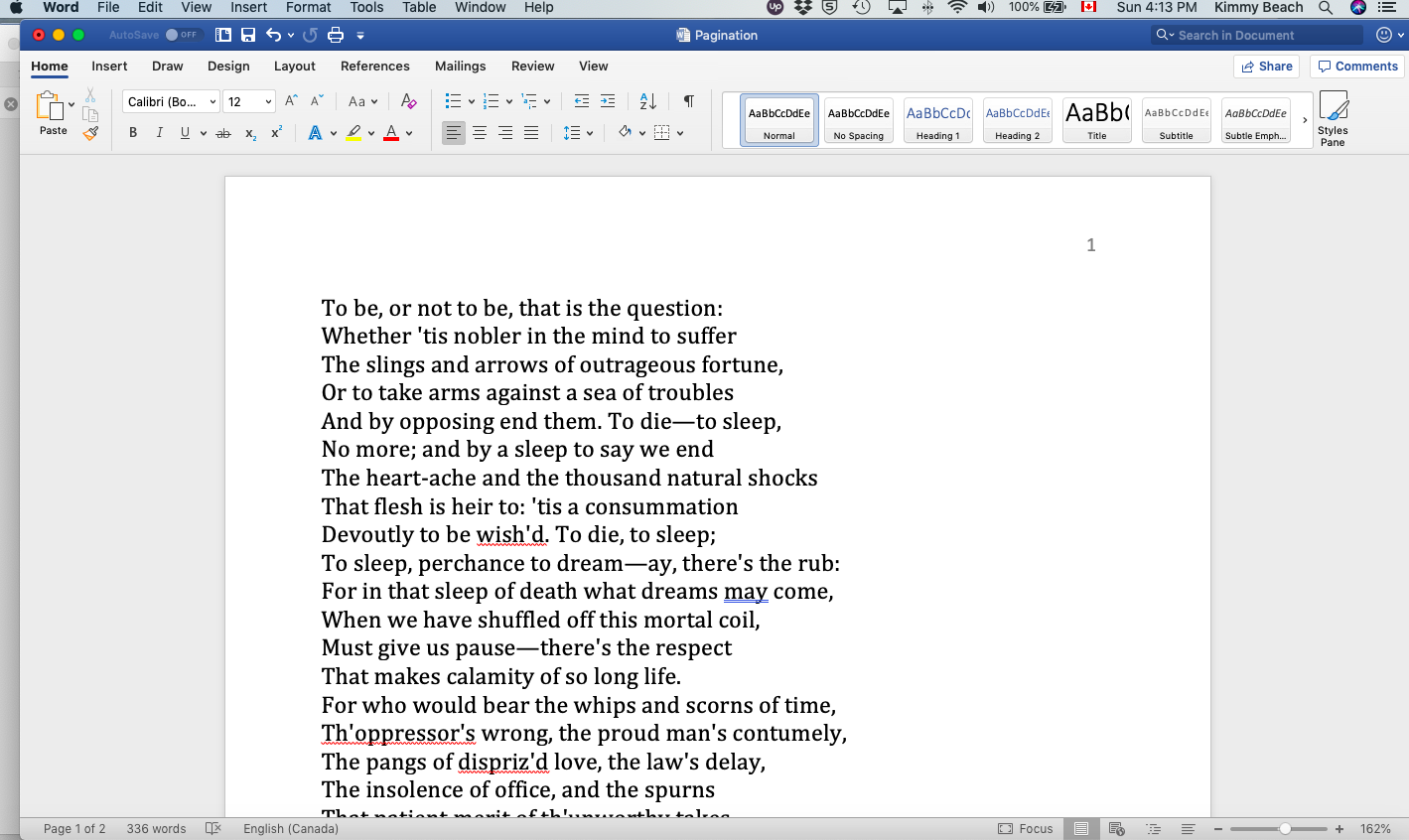Switch to Draft view icon
Viewport: 1409px width, 840px height.
1188,828
